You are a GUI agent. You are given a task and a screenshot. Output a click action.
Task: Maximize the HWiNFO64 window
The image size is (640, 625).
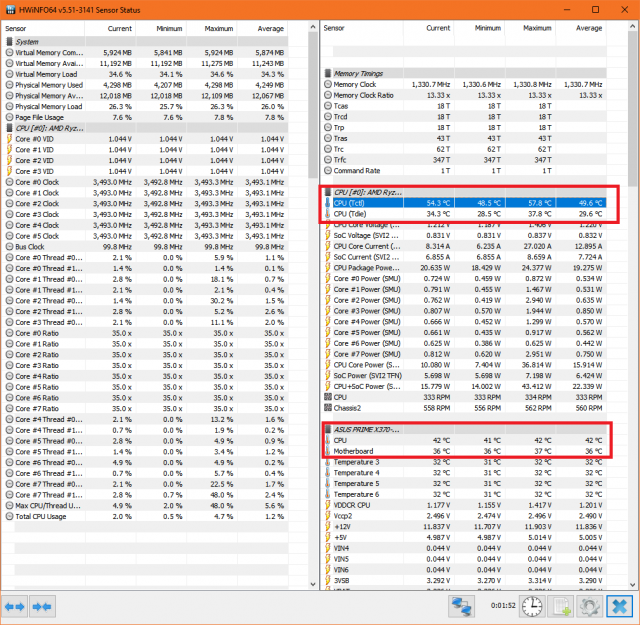596,9
